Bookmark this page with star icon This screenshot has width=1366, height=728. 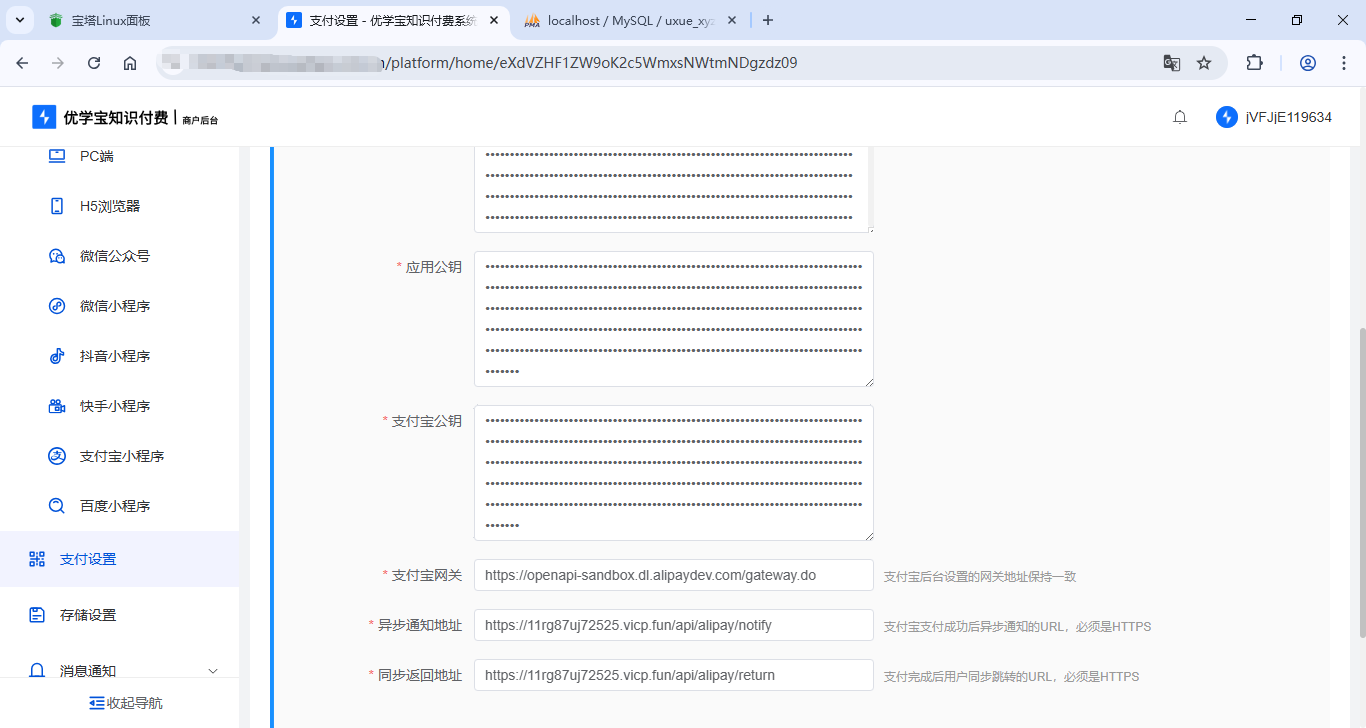click(x=1204, y=63)
